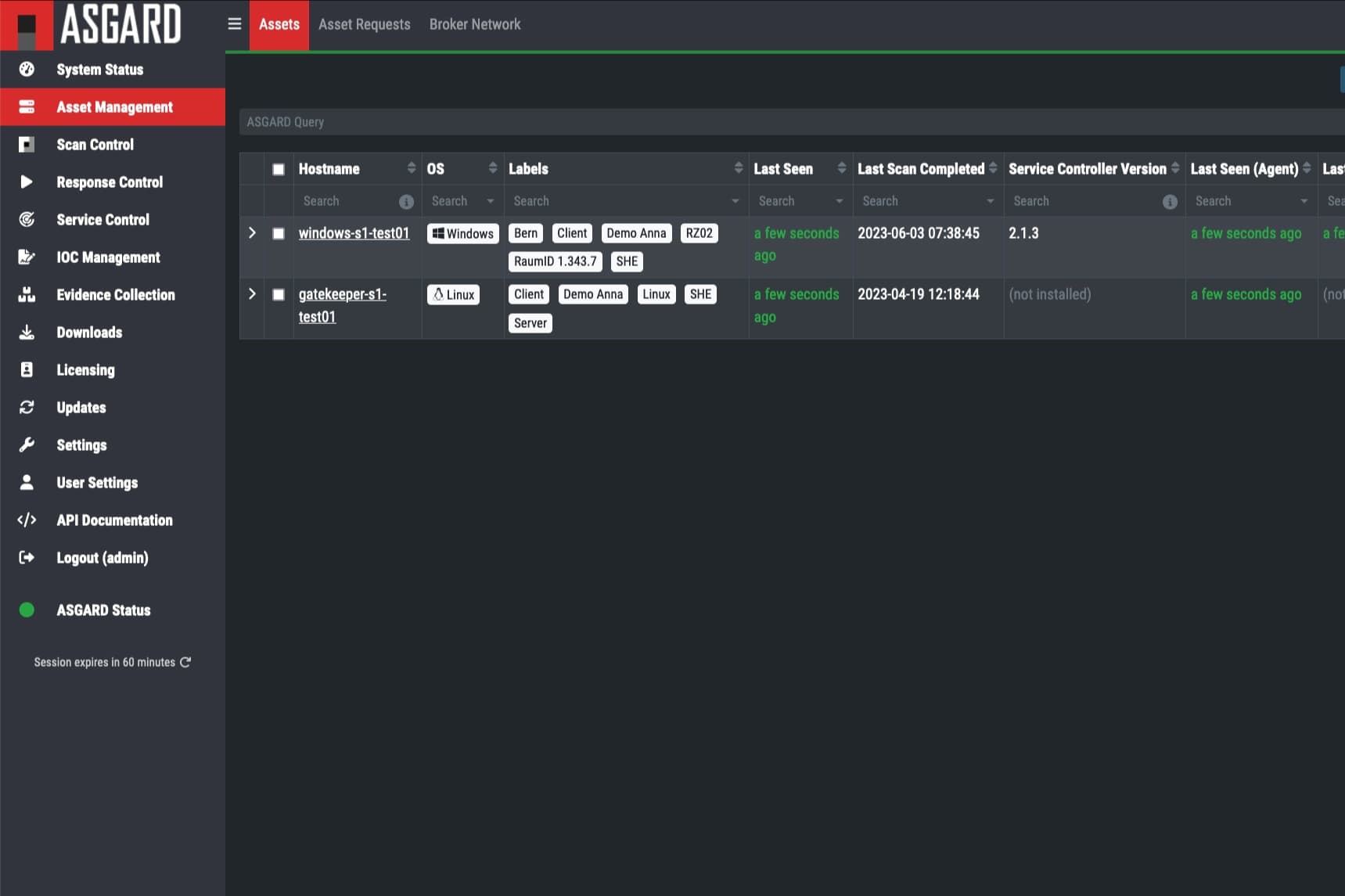
Task: Click the RZ02 label tag
Action: [x=699, y=233]
